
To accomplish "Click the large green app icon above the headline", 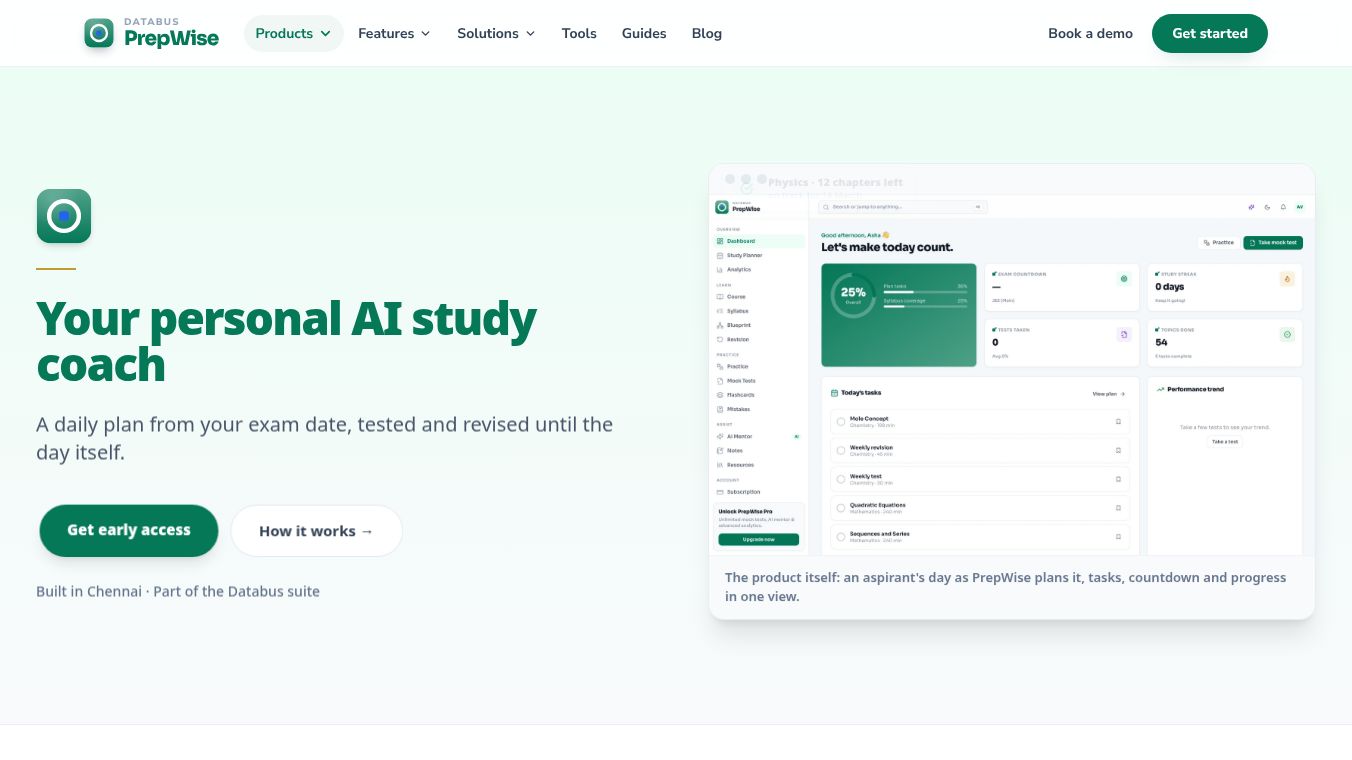I will tap(64, 216).
